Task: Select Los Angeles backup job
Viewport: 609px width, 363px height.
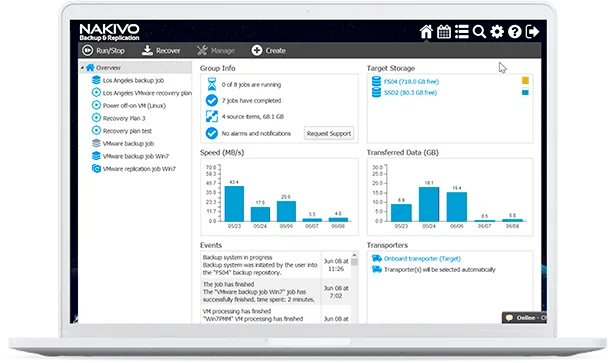Action: click(133, 80)
